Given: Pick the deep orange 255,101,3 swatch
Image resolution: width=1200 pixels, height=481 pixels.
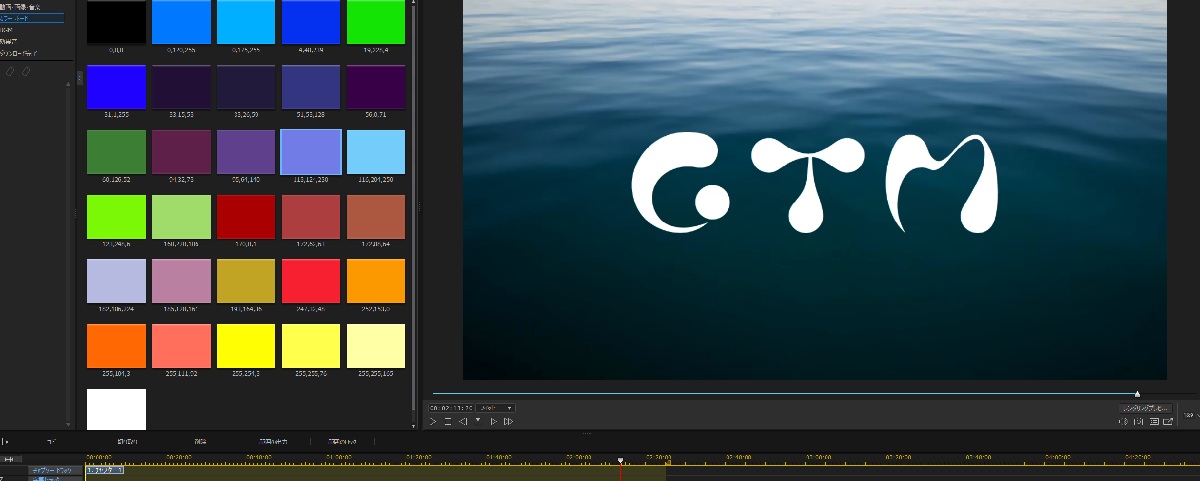Looking at the screenshot, I should 116,346.
